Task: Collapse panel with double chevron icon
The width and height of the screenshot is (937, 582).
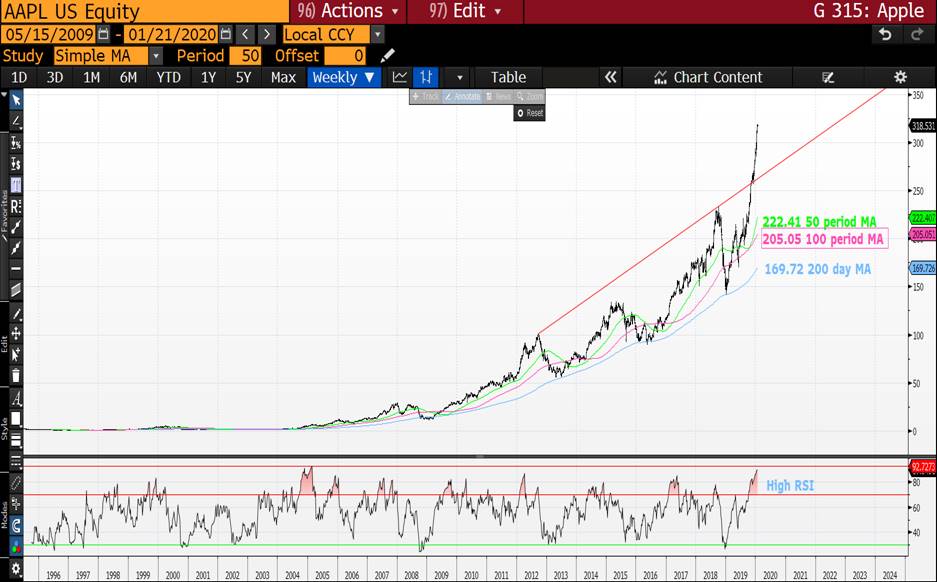Action: click(x=610, y=77)
